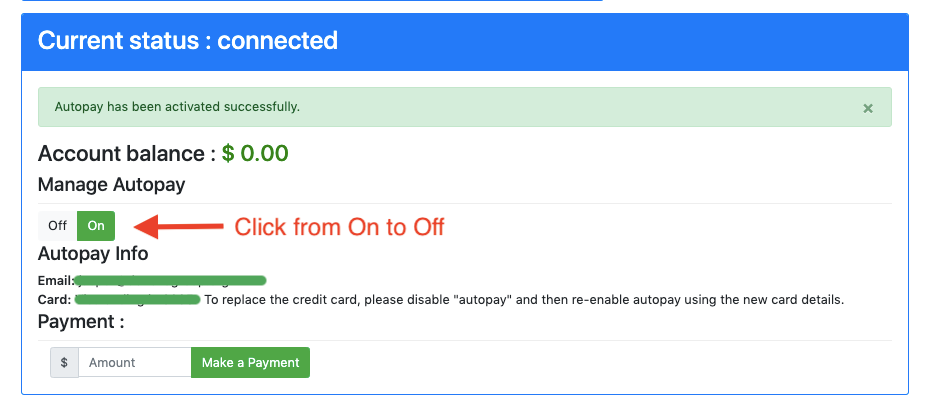Focus the Amount input field
The image size is (927, 405).
click(134, 363)
